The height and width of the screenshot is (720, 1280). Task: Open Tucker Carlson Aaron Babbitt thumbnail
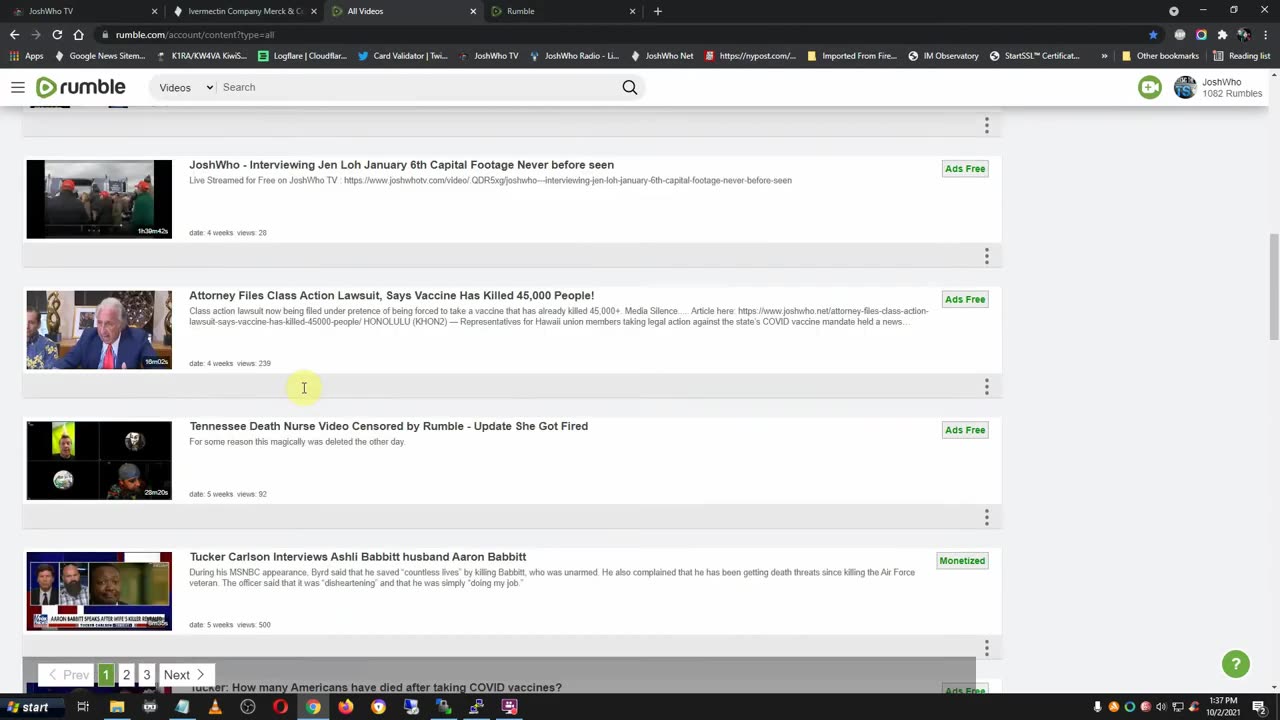99,591
